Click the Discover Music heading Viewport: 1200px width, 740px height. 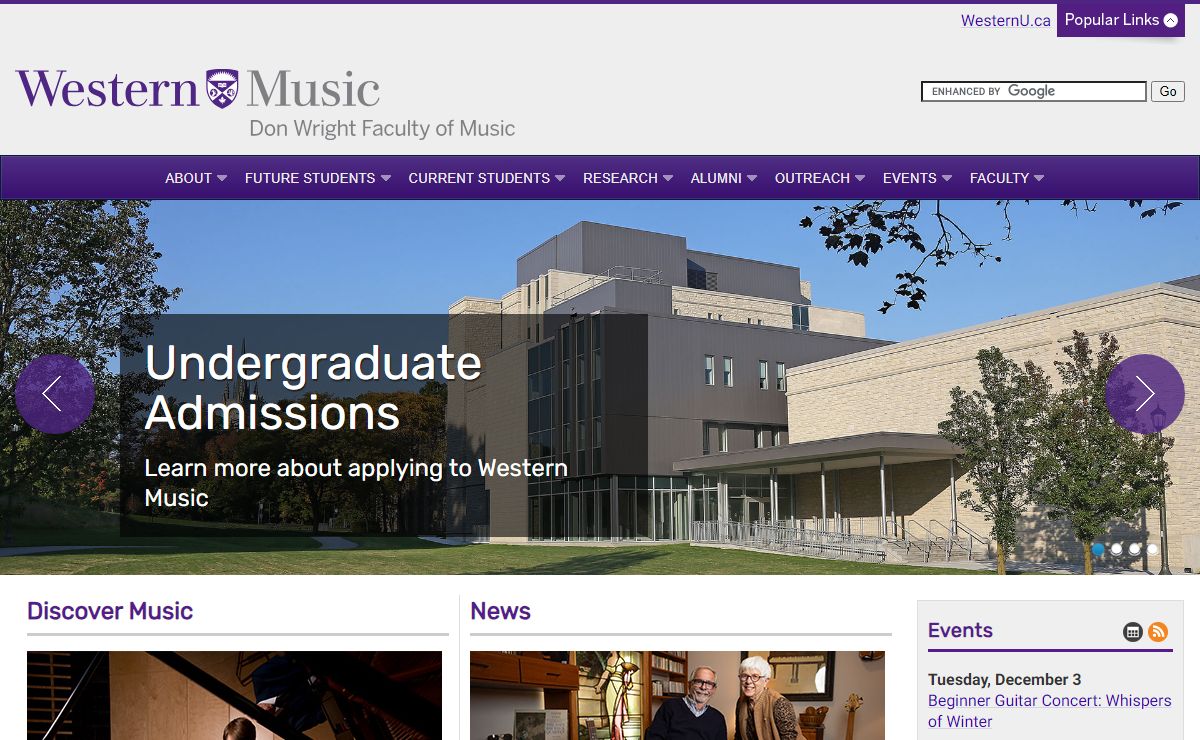(x=110, y=611)
